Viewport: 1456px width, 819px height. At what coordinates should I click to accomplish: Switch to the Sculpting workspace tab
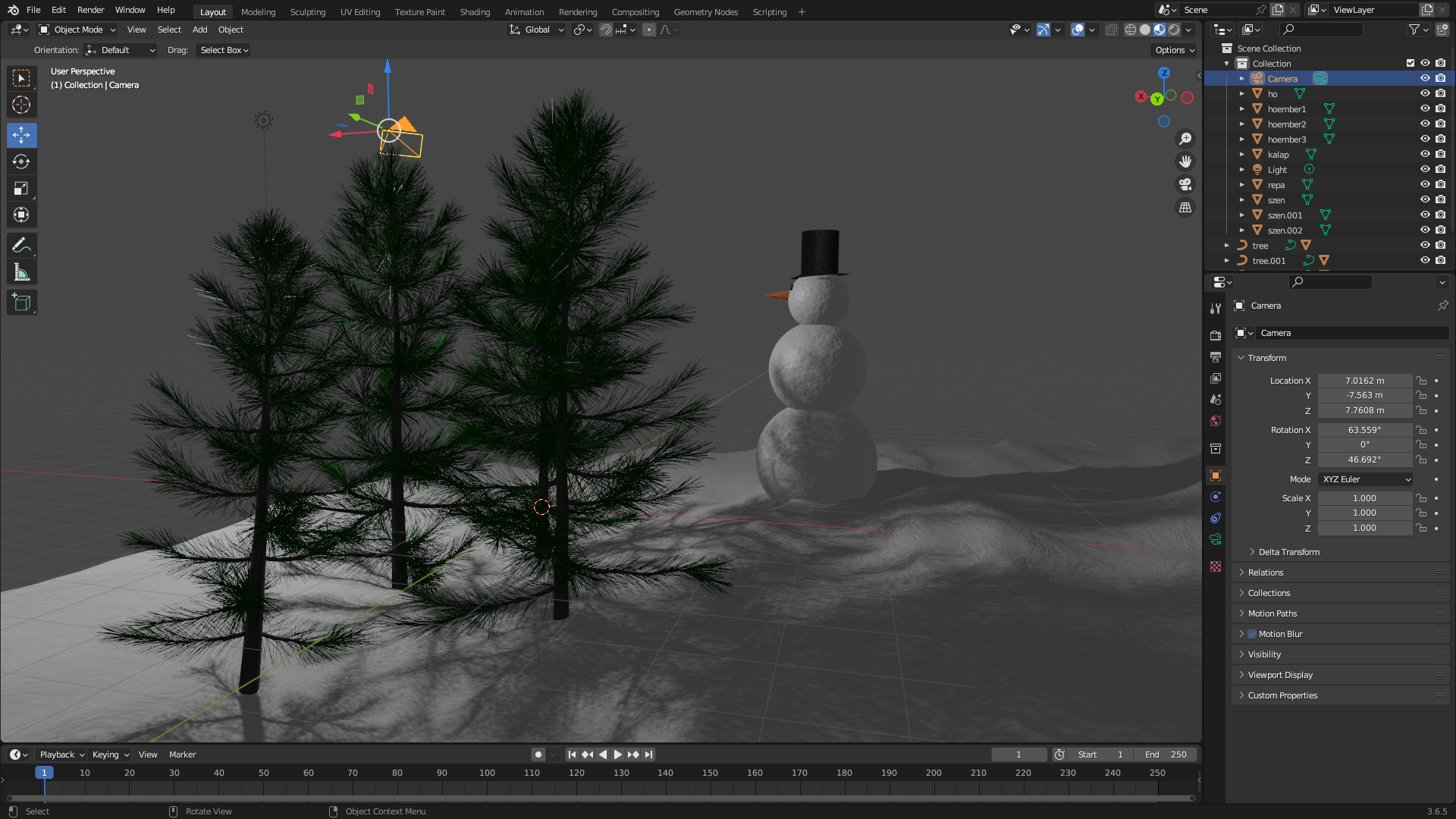(308, 11)
